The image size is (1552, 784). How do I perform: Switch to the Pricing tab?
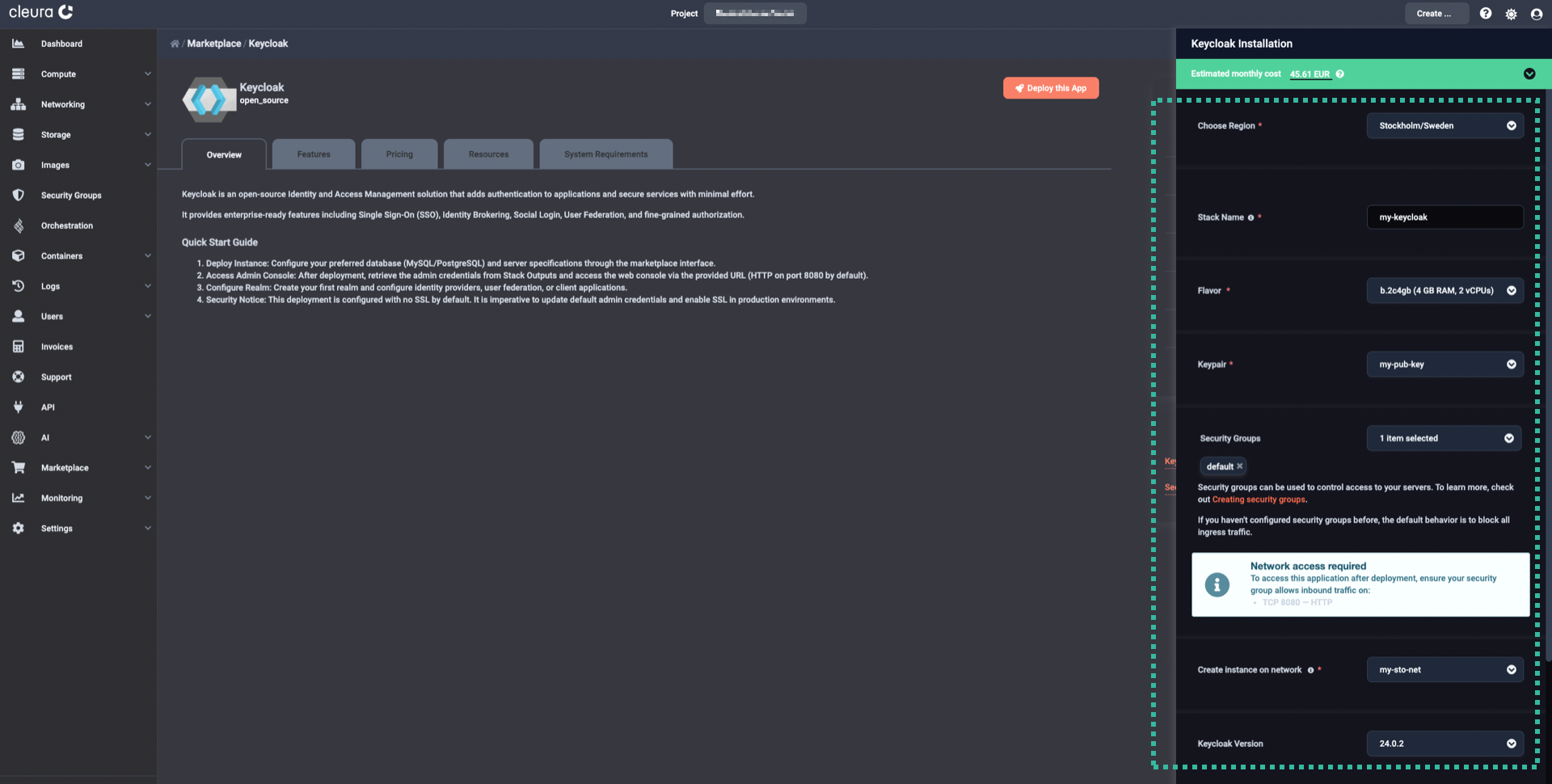399,154
